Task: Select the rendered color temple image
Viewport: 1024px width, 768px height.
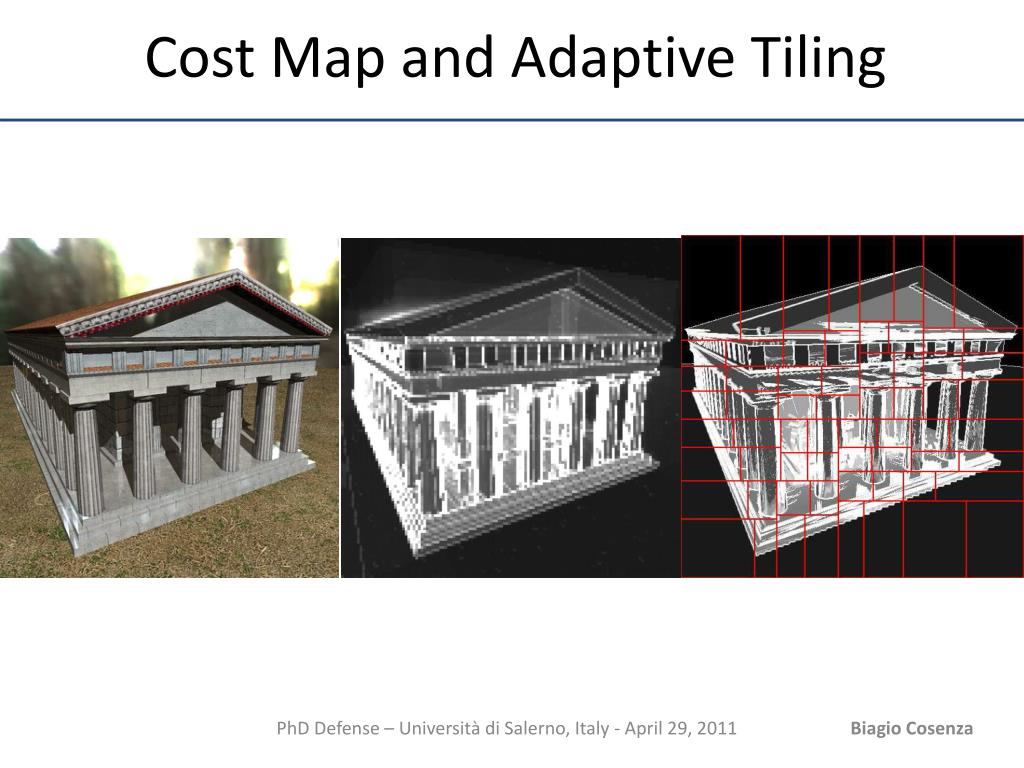Action: click(x=169, y=408)
